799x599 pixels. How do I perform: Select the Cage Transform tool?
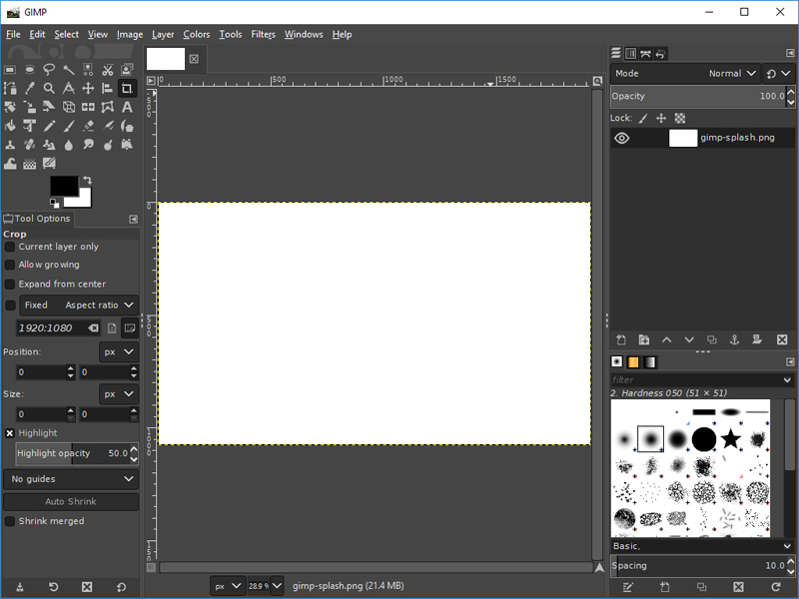(x=108, y=107)
